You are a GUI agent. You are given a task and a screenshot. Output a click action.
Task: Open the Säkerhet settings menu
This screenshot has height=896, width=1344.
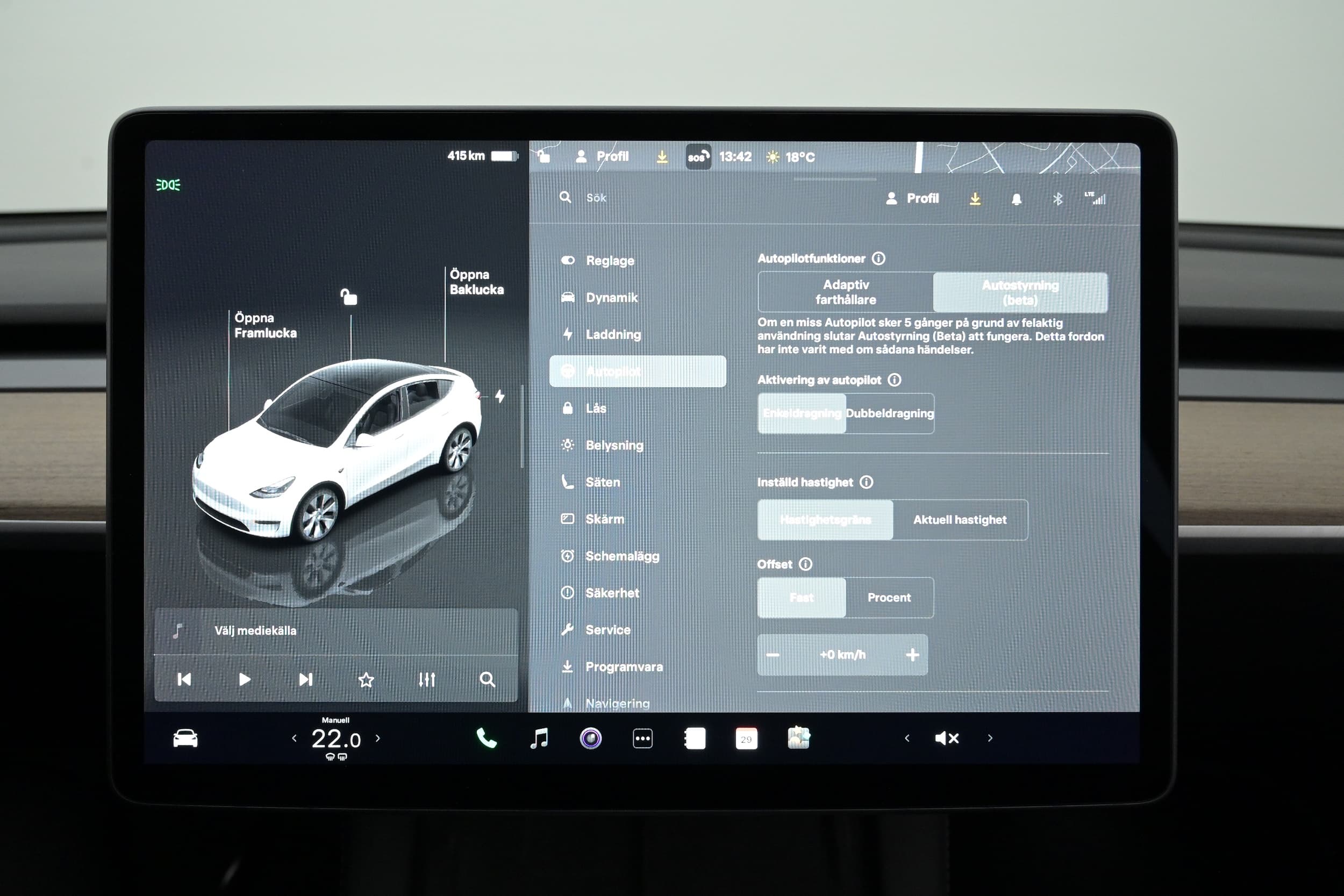tap(638, 593)
